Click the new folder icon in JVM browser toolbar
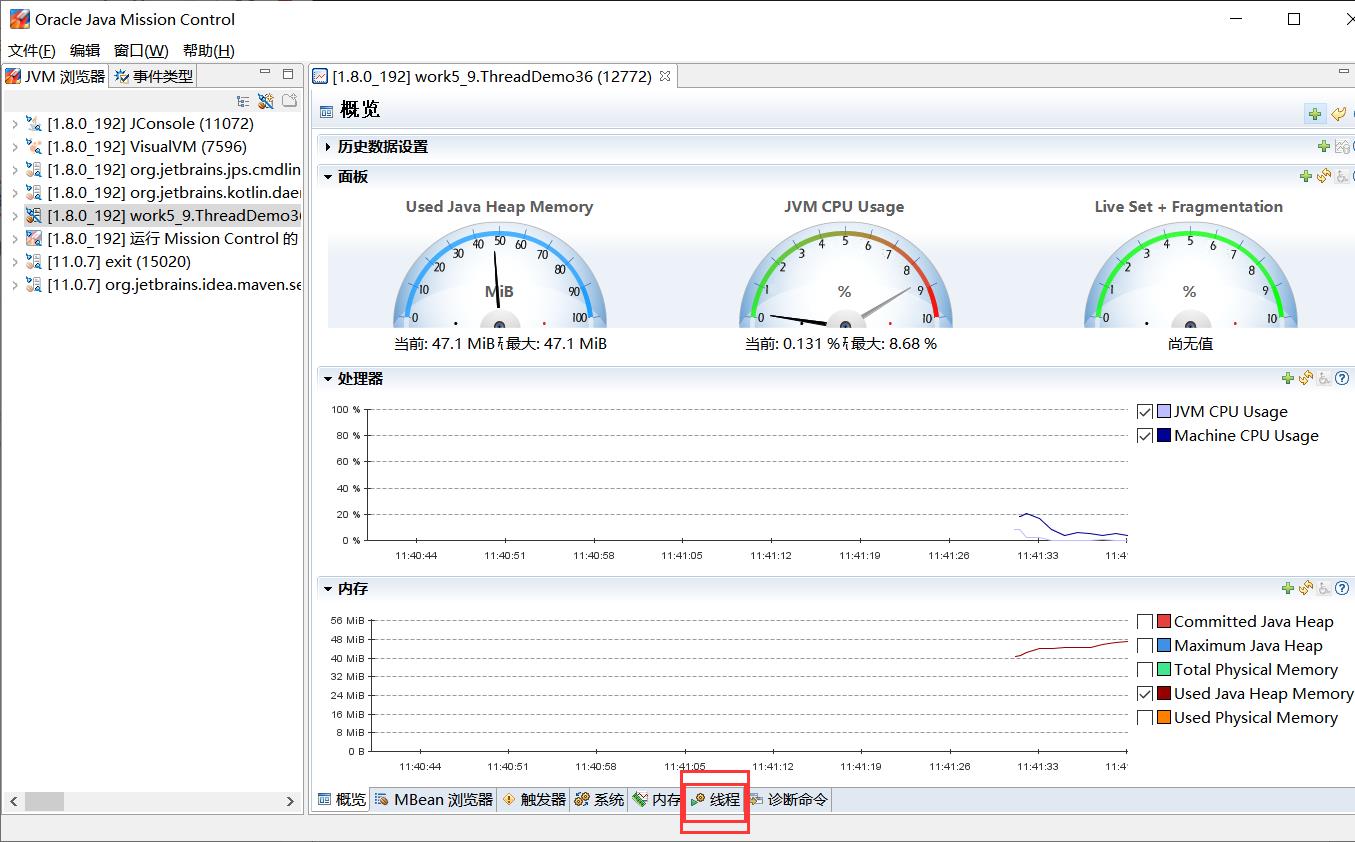The image size is (1355, 842). pos(289,101)
